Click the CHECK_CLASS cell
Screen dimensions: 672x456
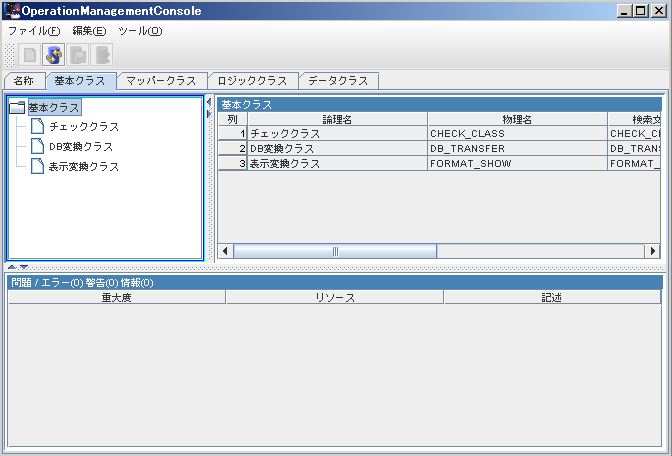(517, 133)
